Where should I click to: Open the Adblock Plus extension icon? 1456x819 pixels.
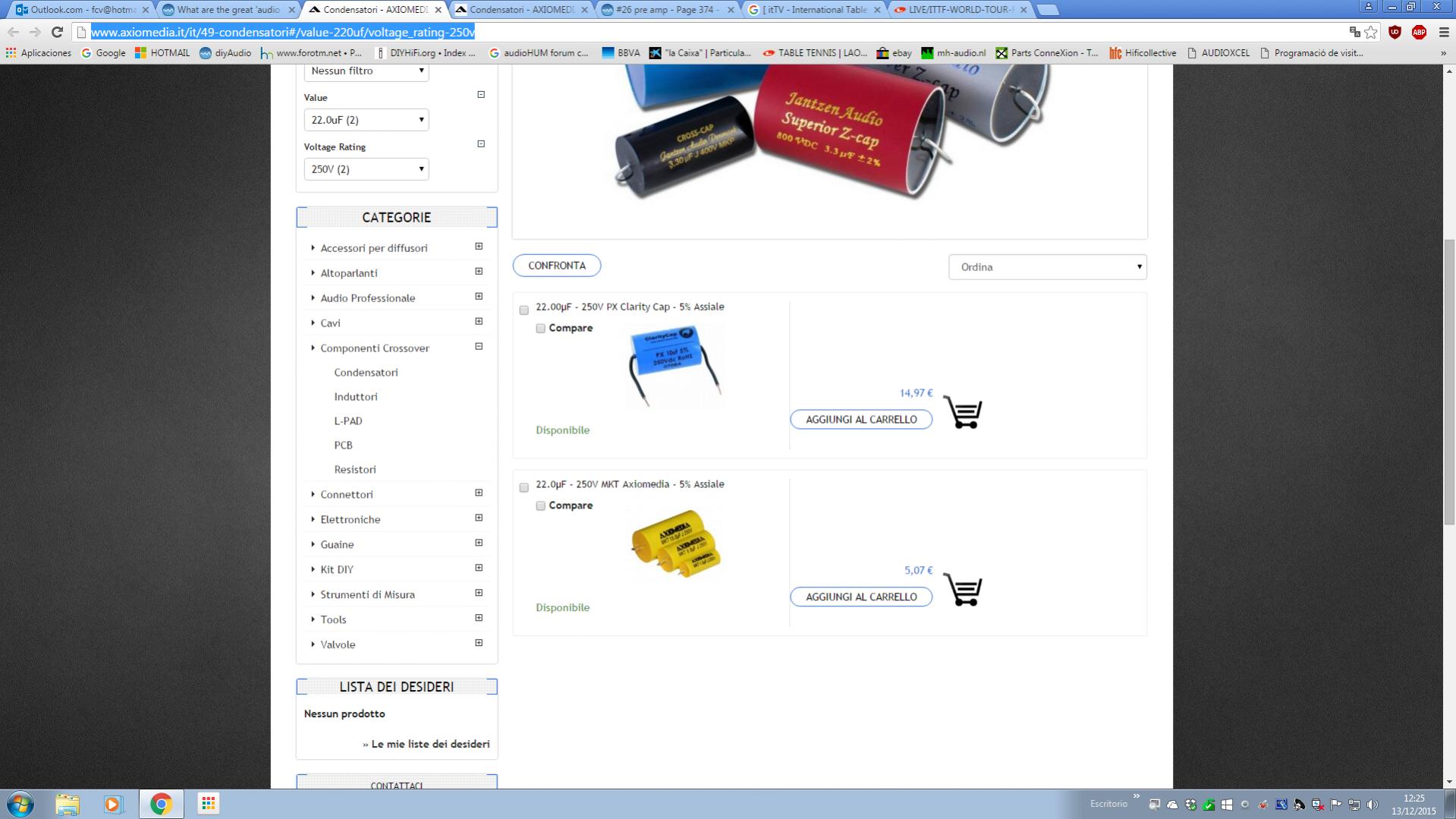[1419, 32]
